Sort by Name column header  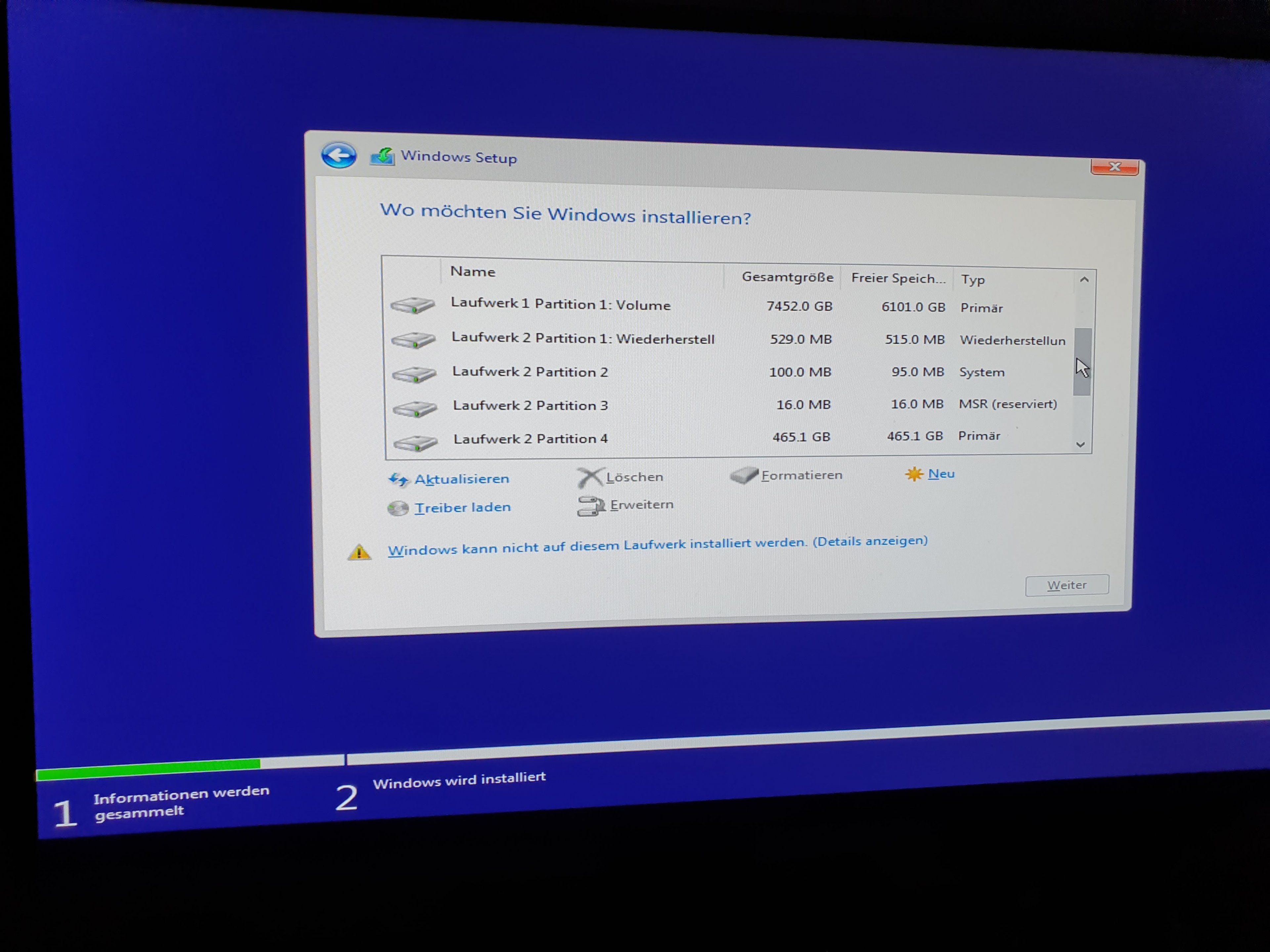473,271
